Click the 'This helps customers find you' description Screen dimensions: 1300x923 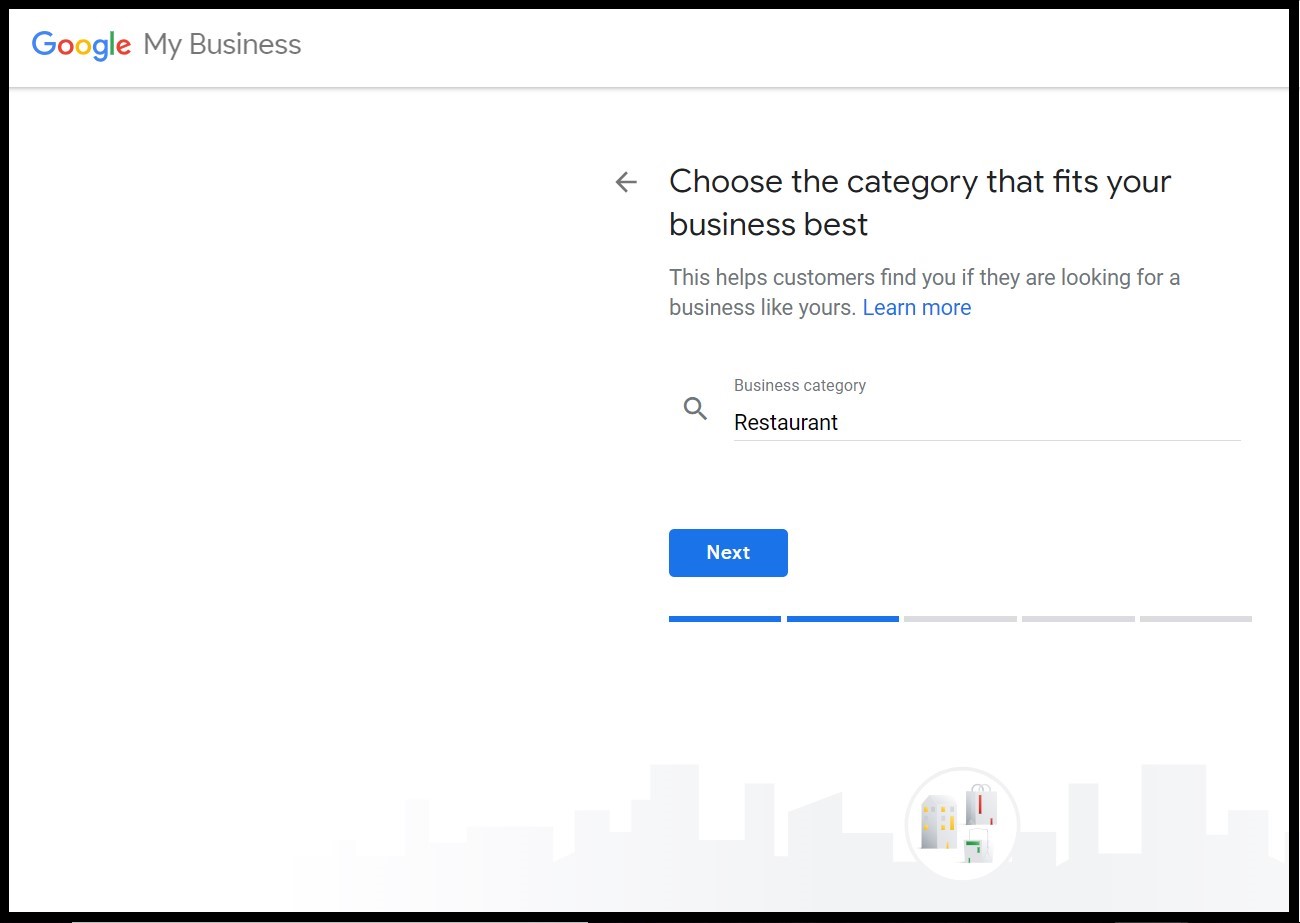click(x=924, y=278)
